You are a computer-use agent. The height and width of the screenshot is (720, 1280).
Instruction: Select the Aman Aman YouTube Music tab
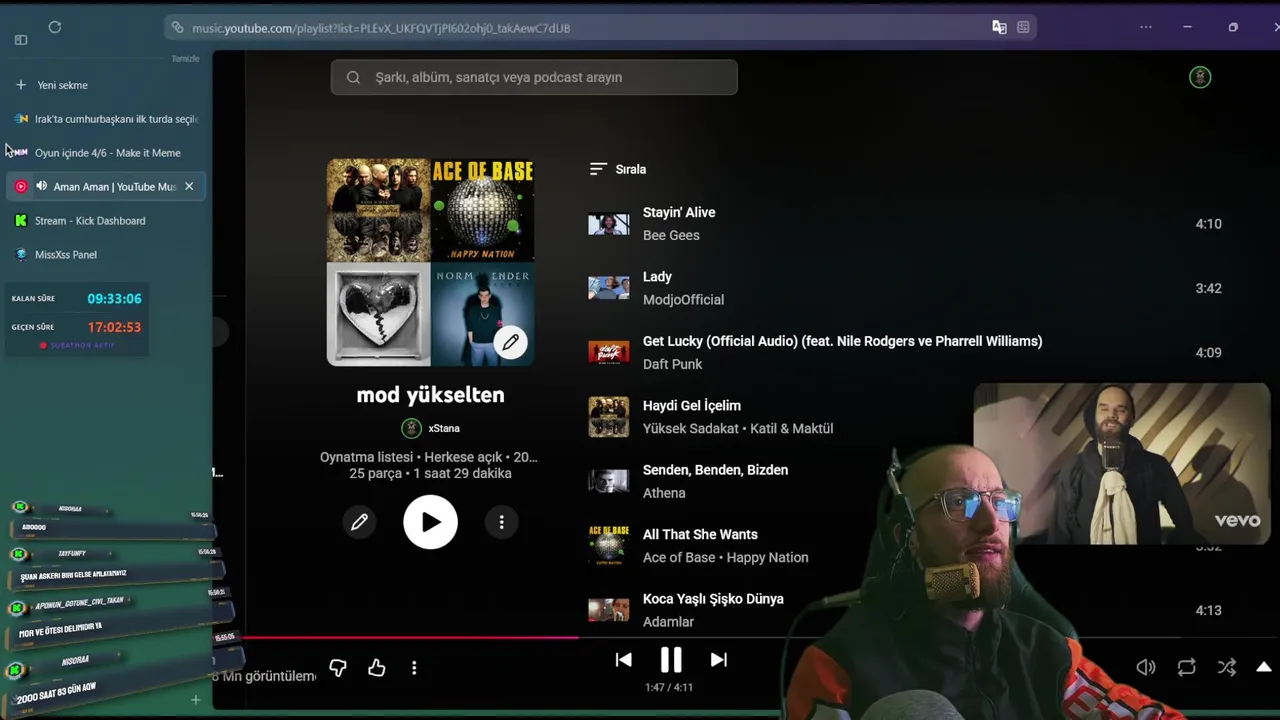(x=106, y=187)
